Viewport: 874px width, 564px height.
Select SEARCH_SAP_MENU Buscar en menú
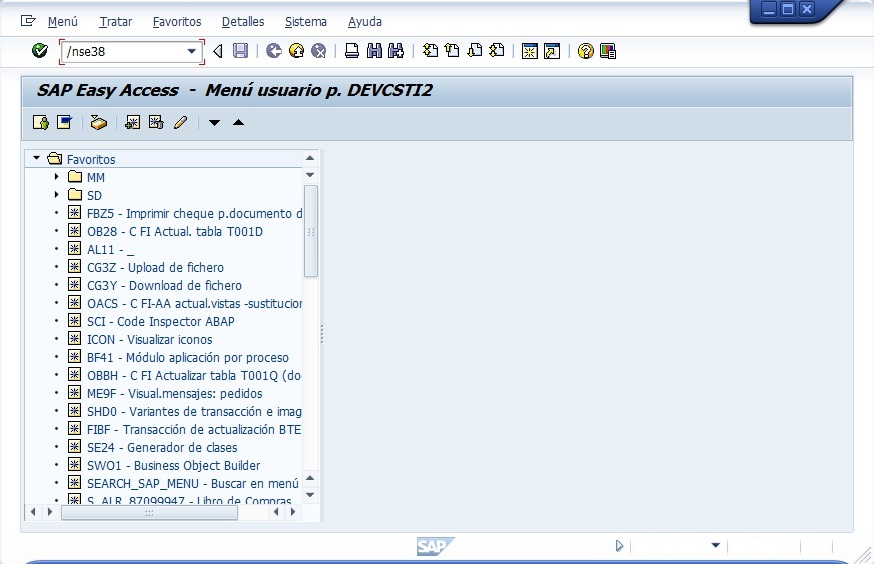pyautogui.click(x=193, y=484)
